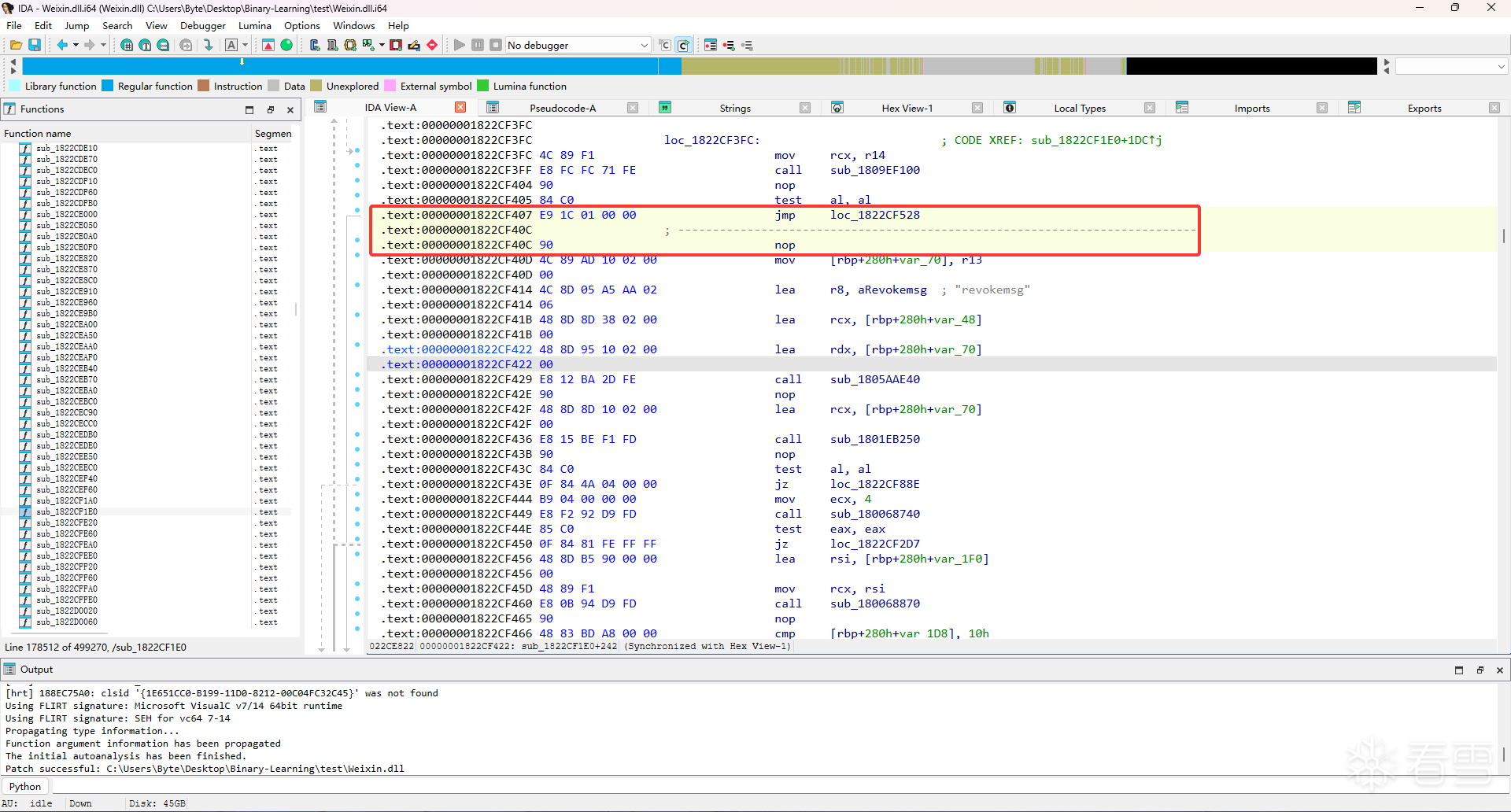This screenshot has height=812, width=1511.
Task: Close the Functions panel
Action: pos(290,109)
